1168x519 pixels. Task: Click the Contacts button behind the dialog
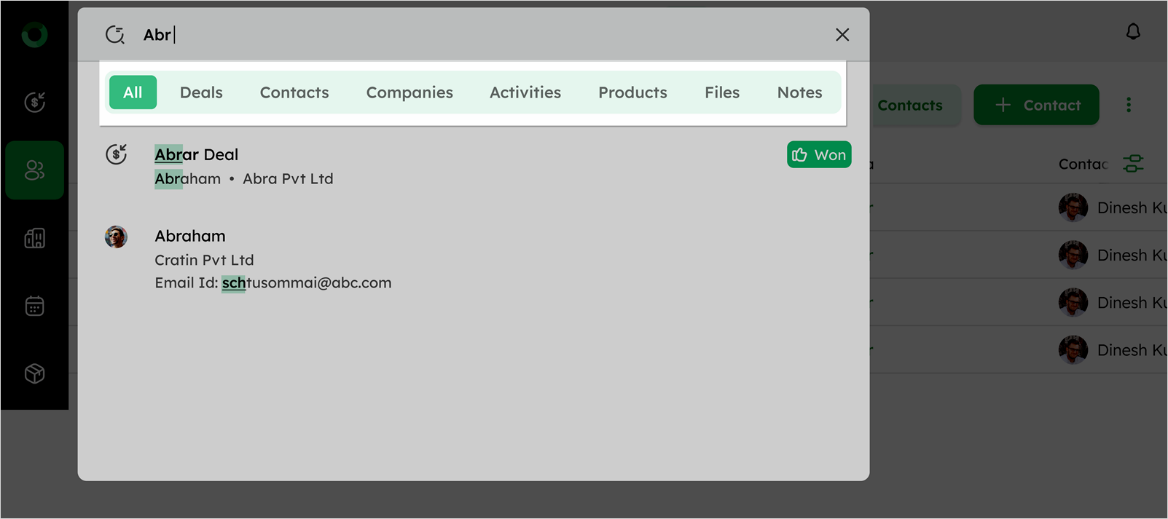click(915, 105)
